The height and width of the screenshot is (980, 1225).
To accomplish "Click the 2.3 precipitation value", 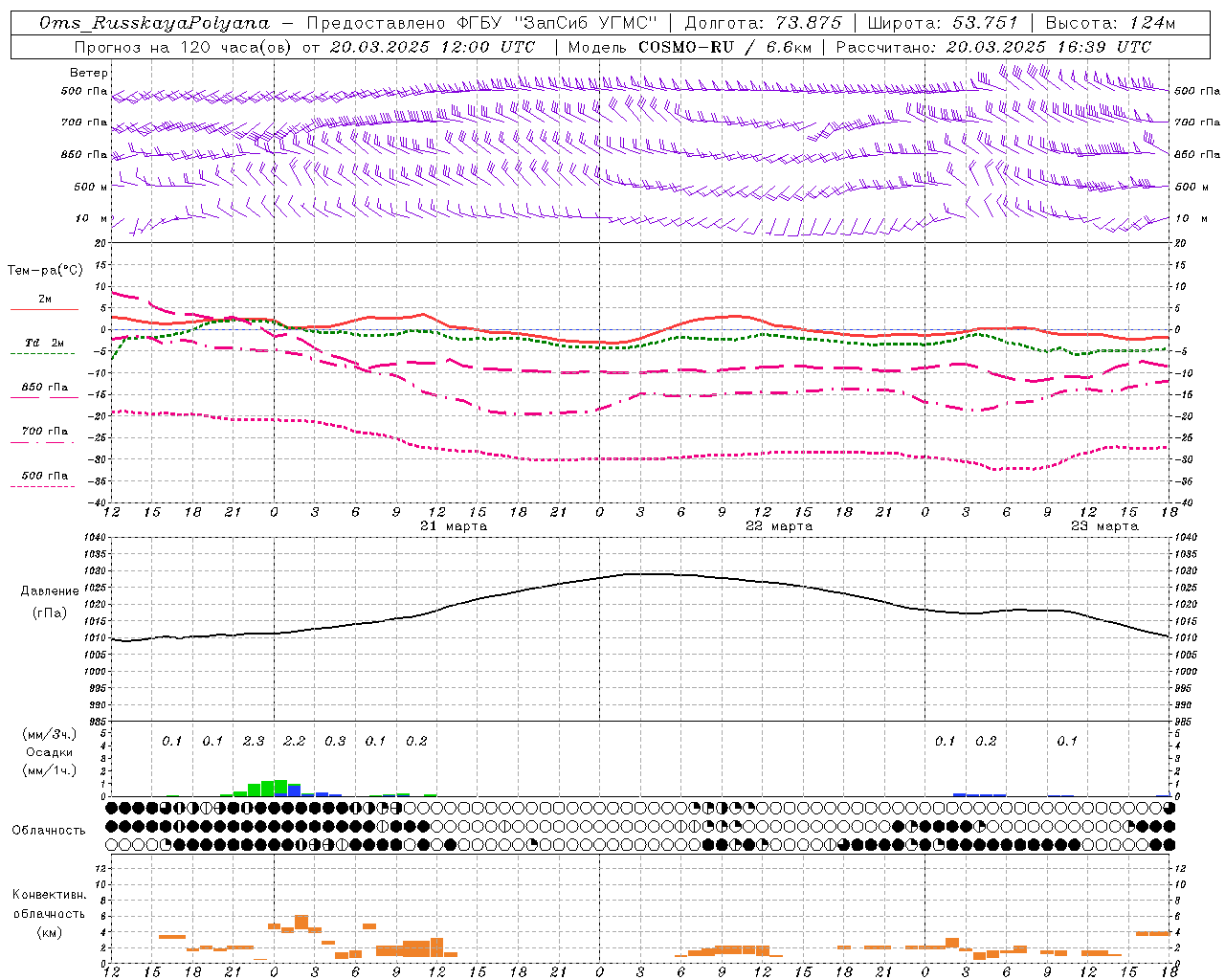I will coord(254,741).
